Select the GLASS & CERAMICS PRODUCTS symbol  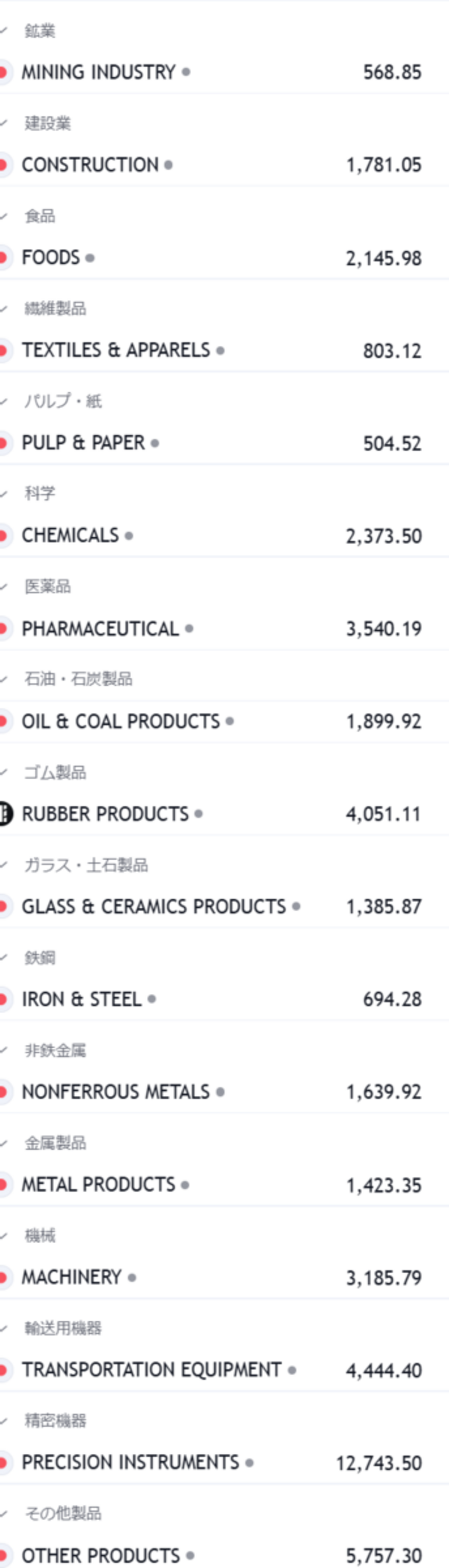tap(153, 906)
